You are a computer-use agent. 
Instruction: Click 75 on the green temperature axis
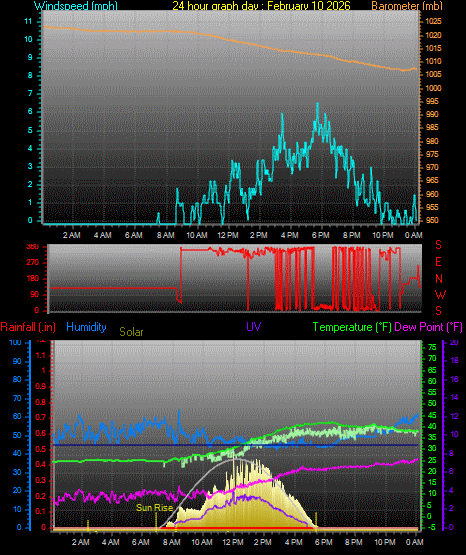pyautogui.click(x=432, y=348)
